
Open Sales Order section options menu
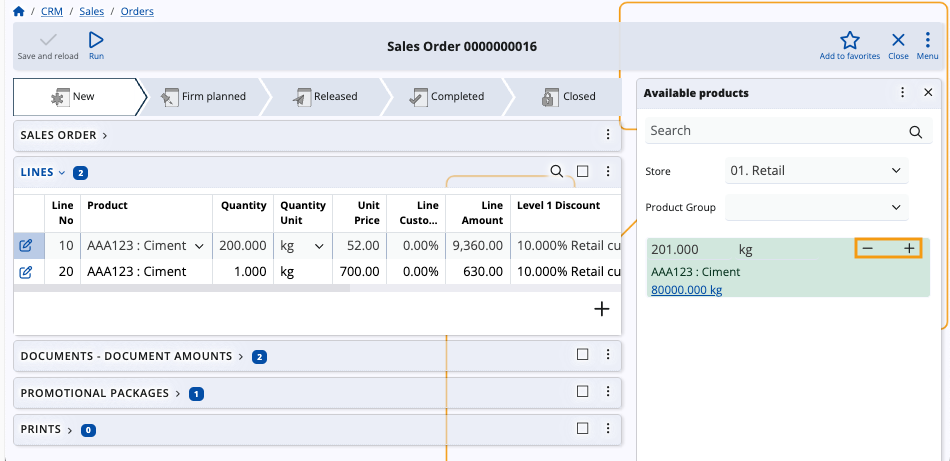coord(608,135)
